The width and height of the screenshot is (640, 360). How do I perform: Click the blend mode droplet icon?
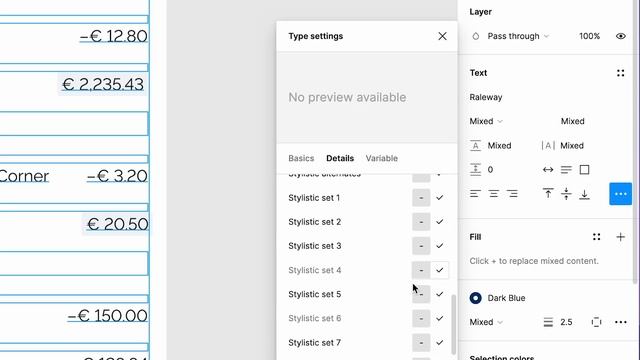tap(476, 36)
